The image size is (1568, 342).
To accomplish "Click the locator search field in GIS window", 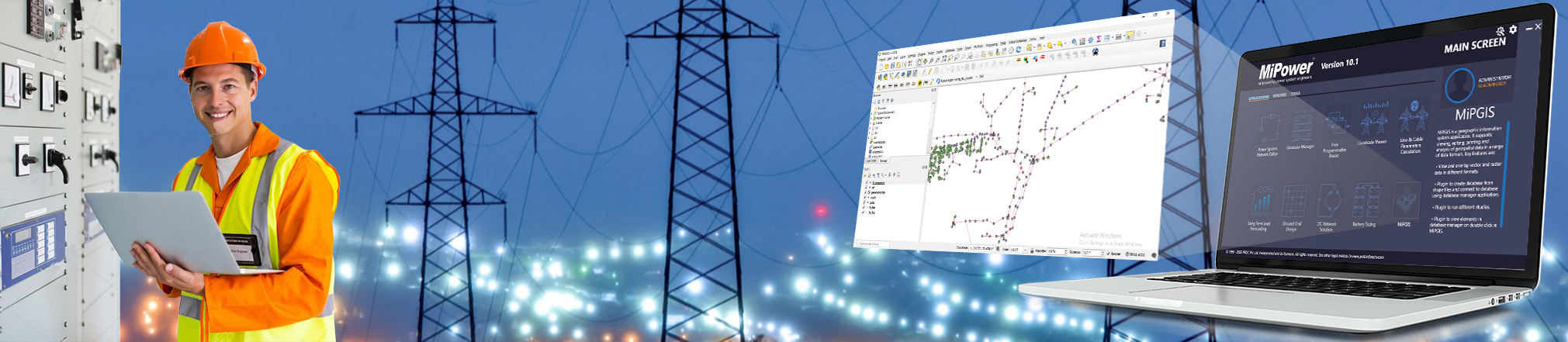I will click(871, 244).
